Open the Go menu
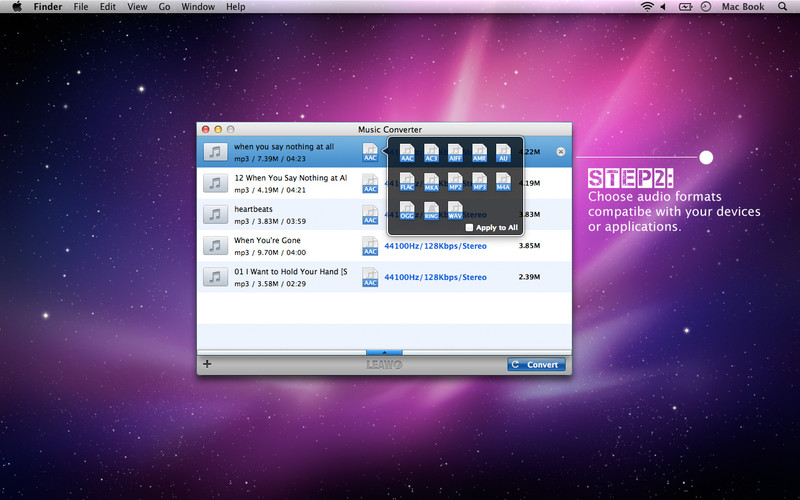This screenshot has width=800, height=500. tap(164, 7)
